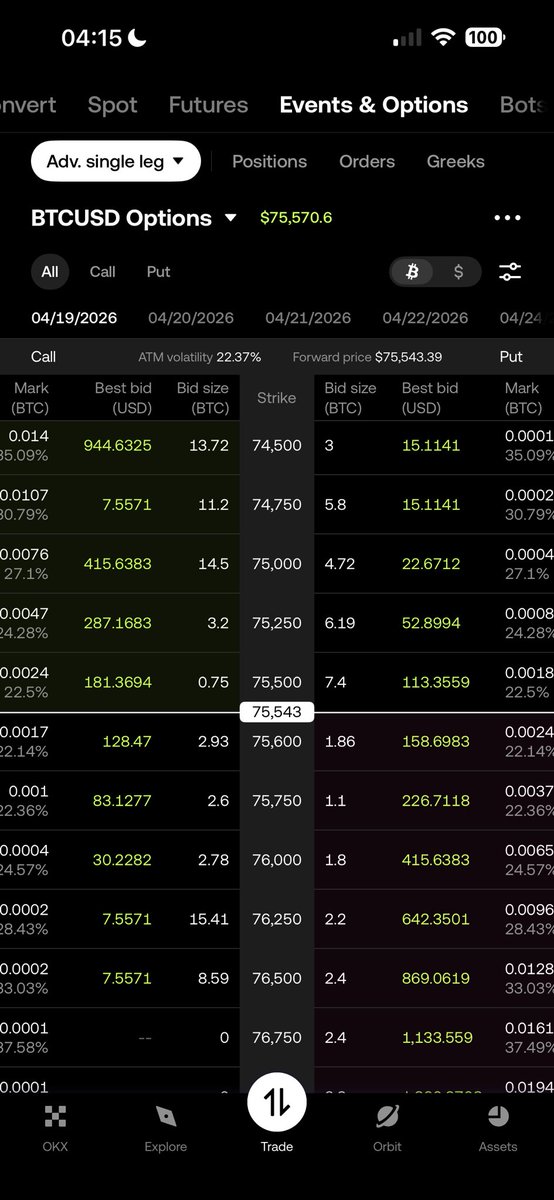This screenshot has height=1200, width=554.
Task: Switch to the Futures tab
Action: click(208, 105)
